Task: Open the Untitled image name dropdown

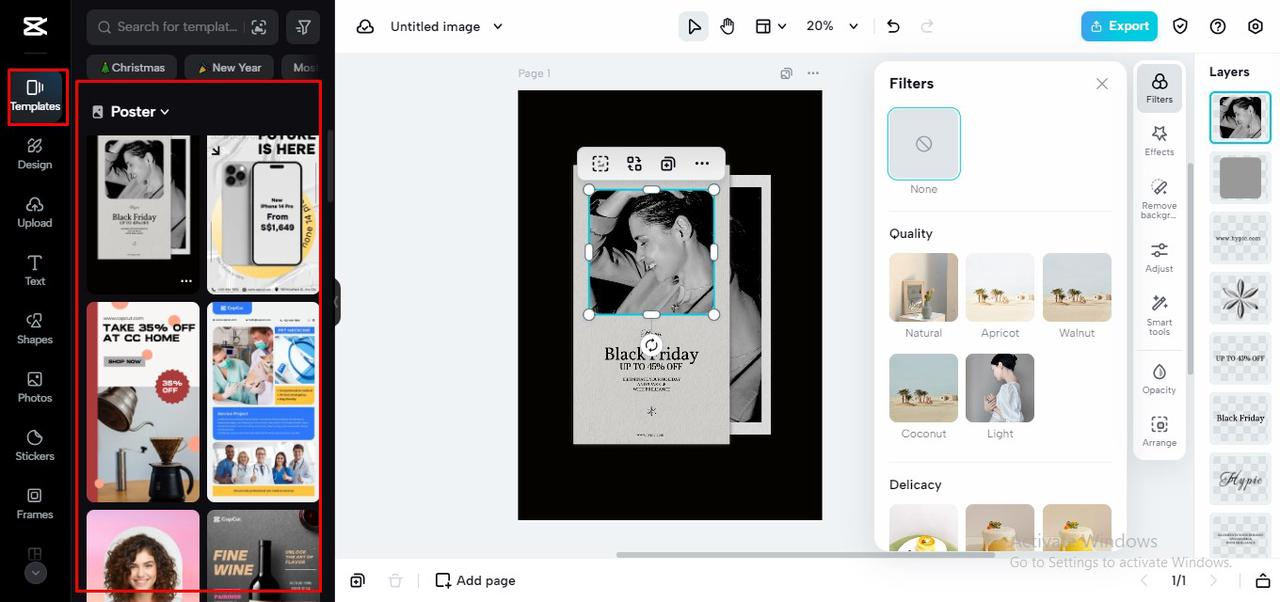Action: (446, 27)
